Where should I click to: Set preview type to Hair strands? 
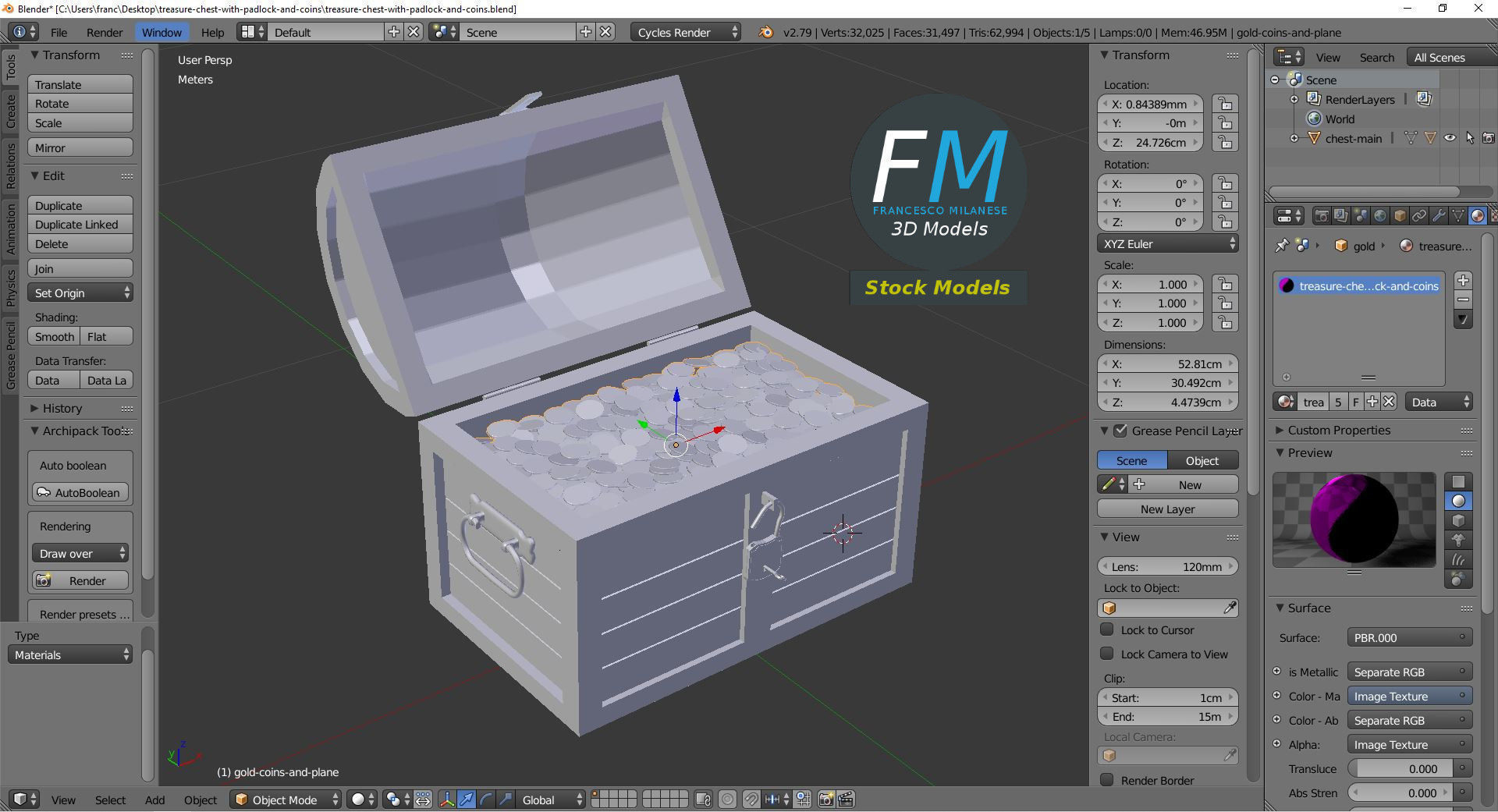pos(1458,559)
